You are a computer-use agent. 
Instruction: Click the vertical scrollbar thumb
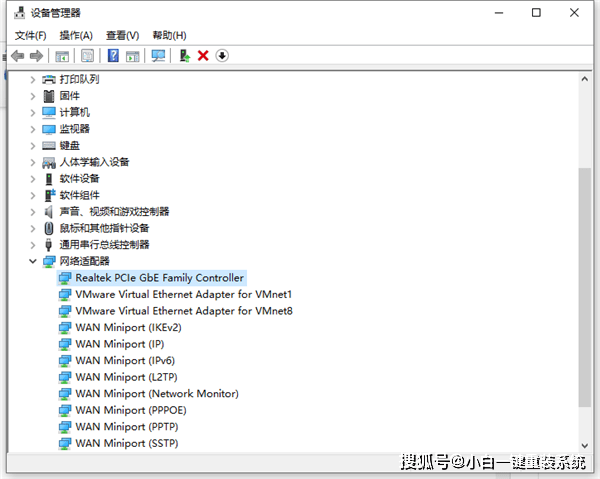(x=584, y=287)
